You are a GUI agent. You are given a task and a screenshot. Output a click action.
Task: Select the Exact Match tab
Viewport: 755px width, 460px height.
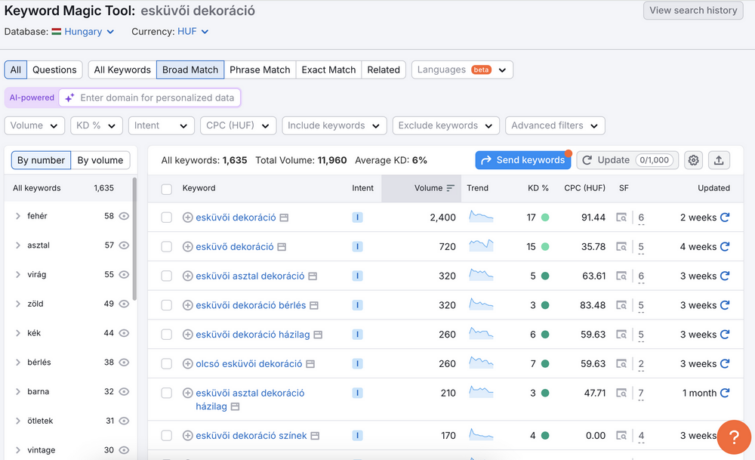tap(328, 70)
